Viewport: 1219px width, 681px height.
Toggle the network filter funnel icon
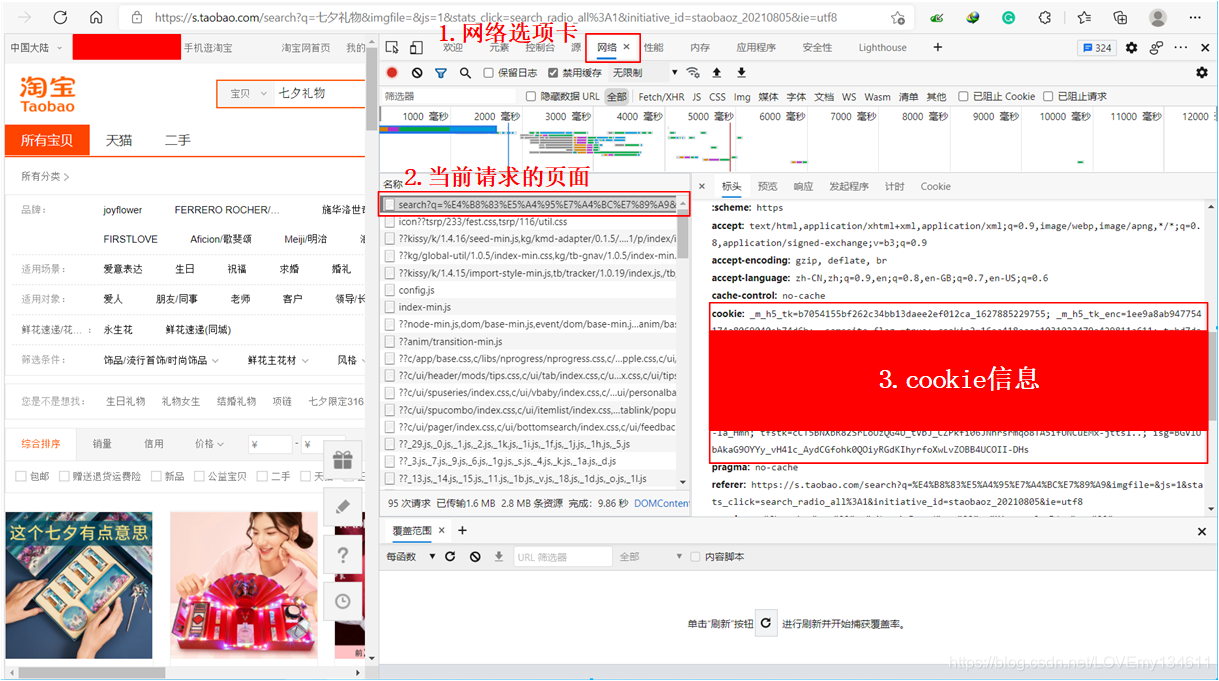[x=441, y=73]
